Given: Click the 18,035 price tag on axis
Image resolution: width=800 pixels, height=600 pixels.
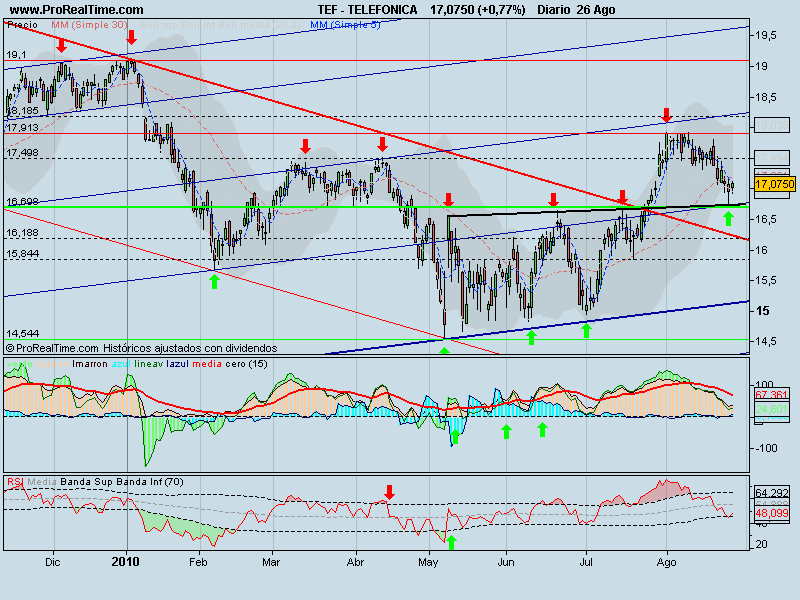Looking at the screenshot, I should (x=771, y=125).
